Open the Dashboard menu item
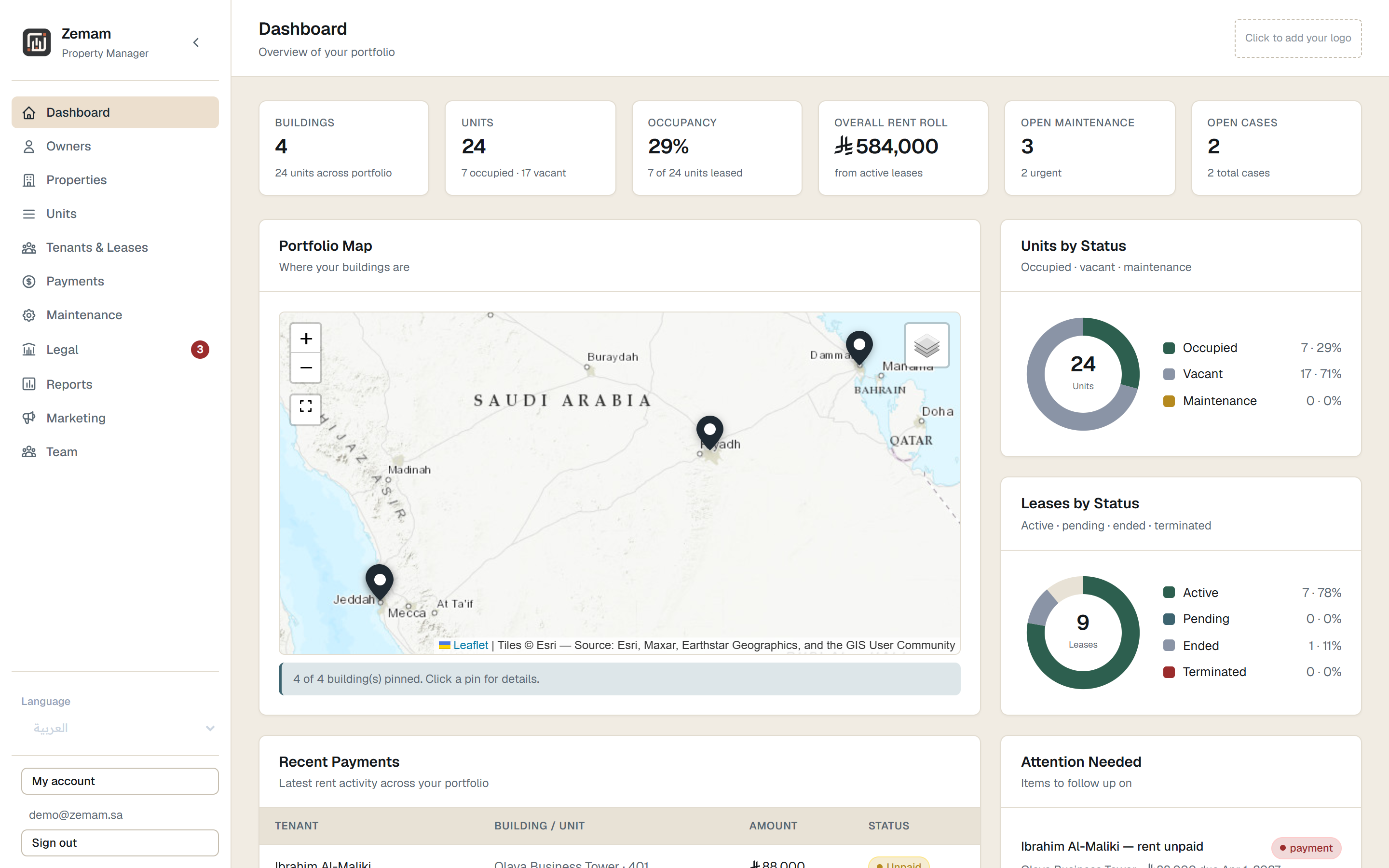The image size is (1389, 868). [115, 112]
